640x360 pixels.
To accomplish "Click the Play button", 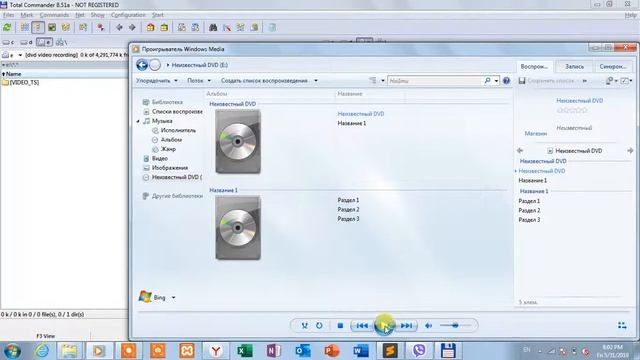I will pos(384,326).
